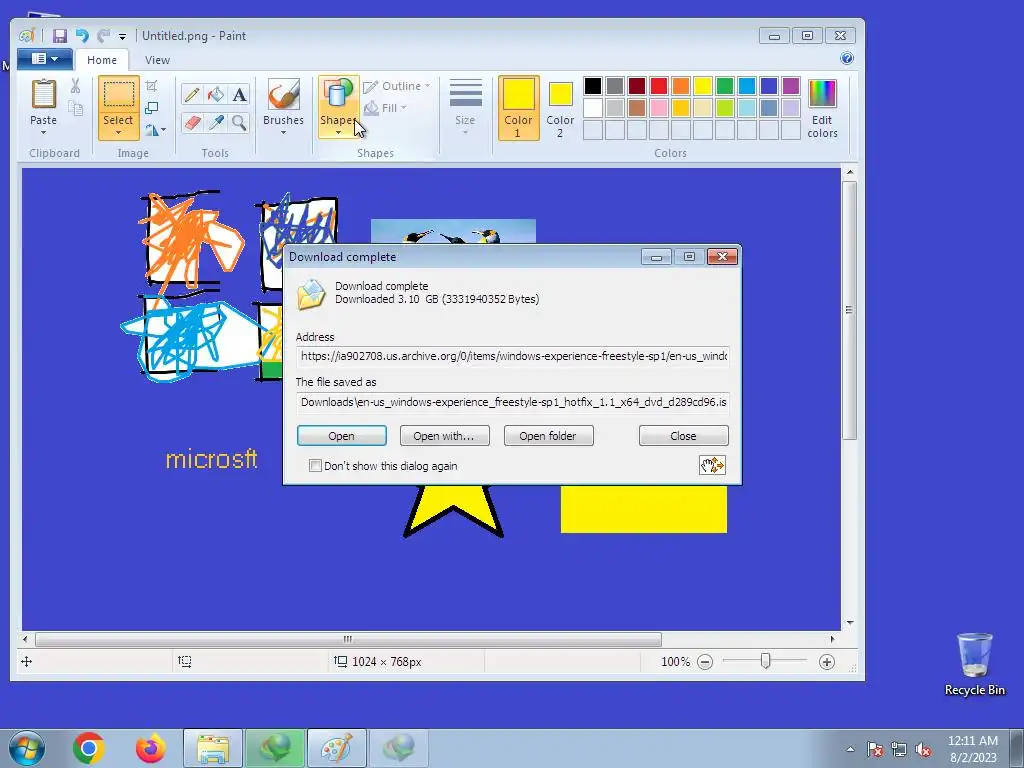The width and height of the screenshot is (1024, 768).
Task: Select the Color picker eyedropper tool
Action: point(216,123)
